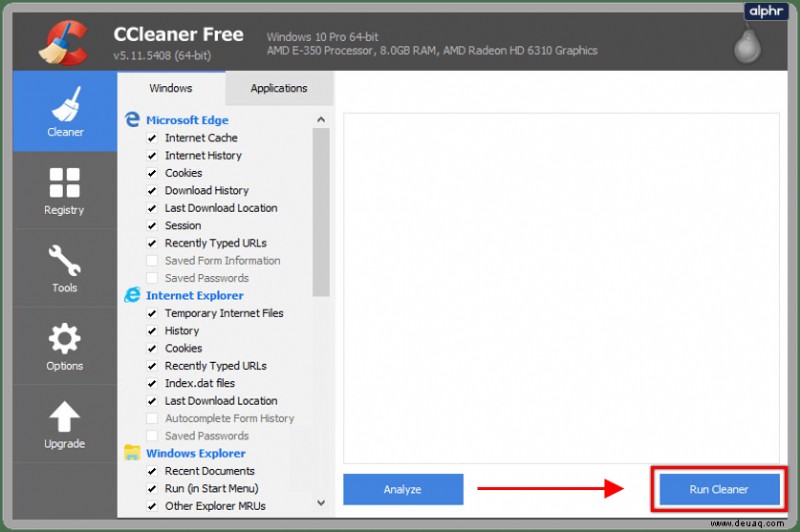Toggle Recently Typed URLs under Internet Explorer
800x532 pixels.
152,366
